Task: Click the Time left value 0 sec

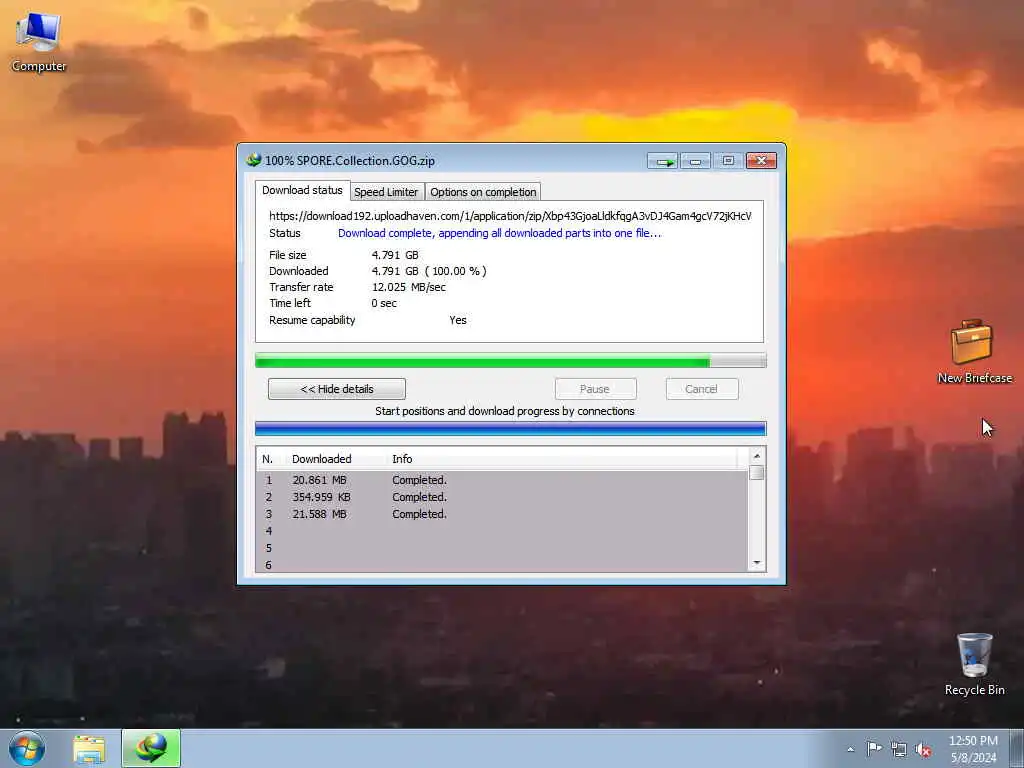Action: [384, 303]
